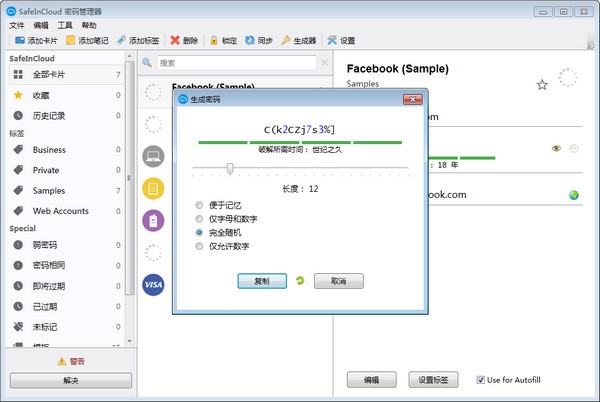Screen dimensions: 600x402
Task: Select 'Letters and digits only' (仅字母和数字) option
Action: pyautogui.click(x=199, y=219)
